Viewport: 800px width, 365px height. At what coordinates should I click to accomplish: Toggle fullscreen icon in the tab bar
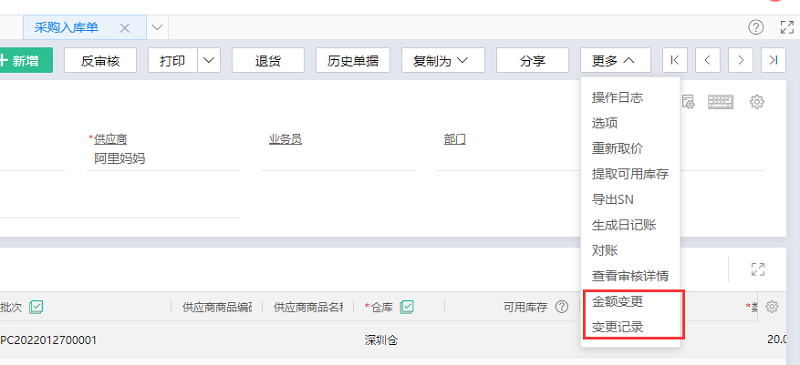[787, 28]
